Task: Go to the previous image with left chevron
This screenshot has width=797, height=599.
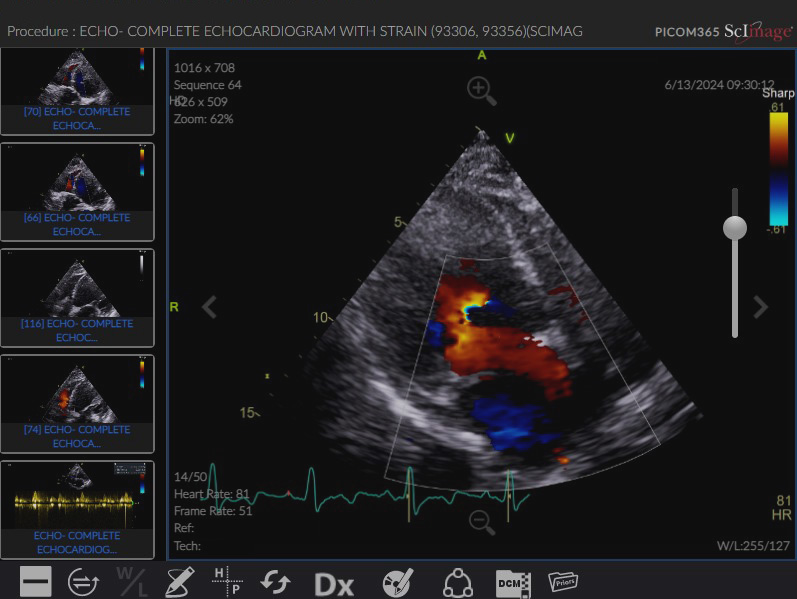Action: 209,307
